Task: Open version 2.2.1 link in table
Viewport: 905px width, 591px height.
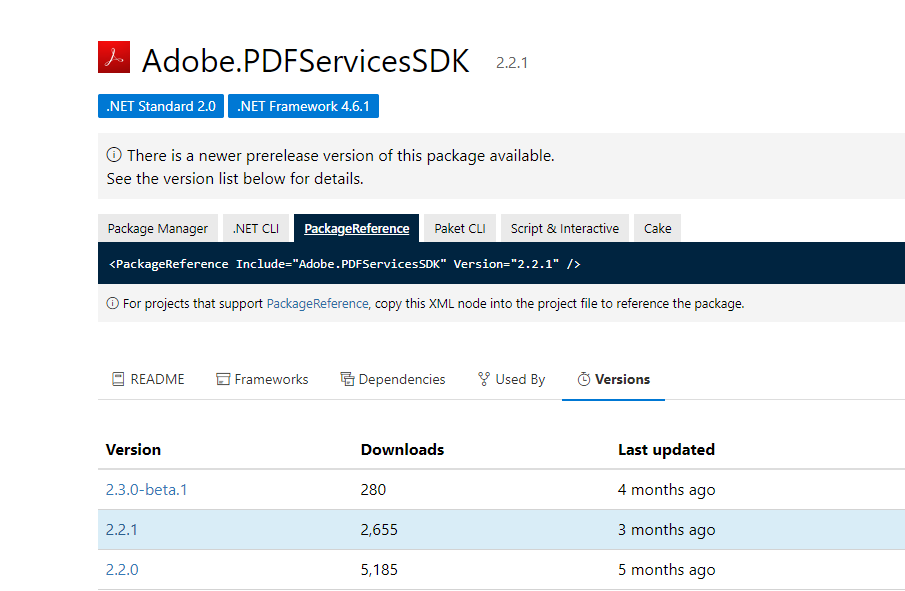Action: click(122, 529)
